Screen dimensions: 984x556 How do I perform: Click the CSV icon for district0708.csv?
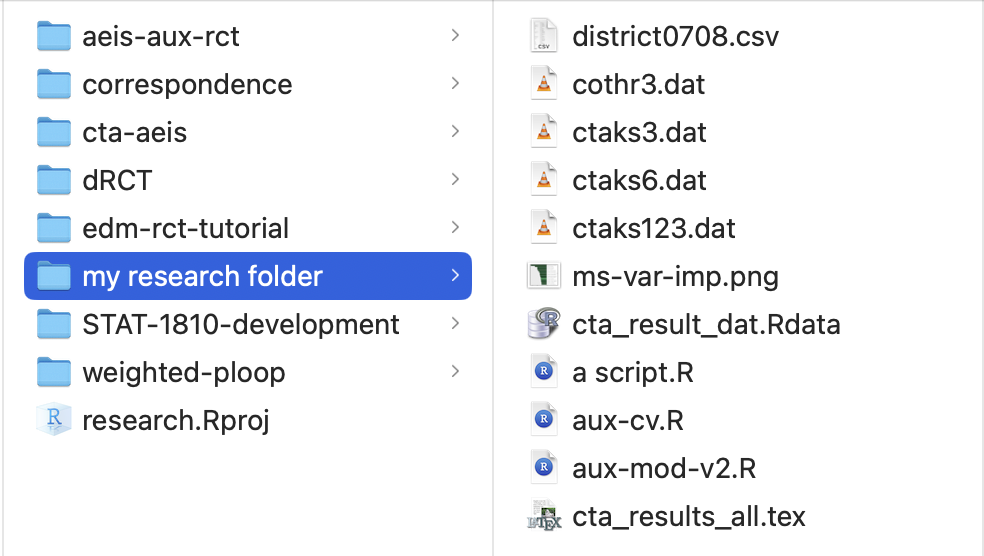[543, 36]
